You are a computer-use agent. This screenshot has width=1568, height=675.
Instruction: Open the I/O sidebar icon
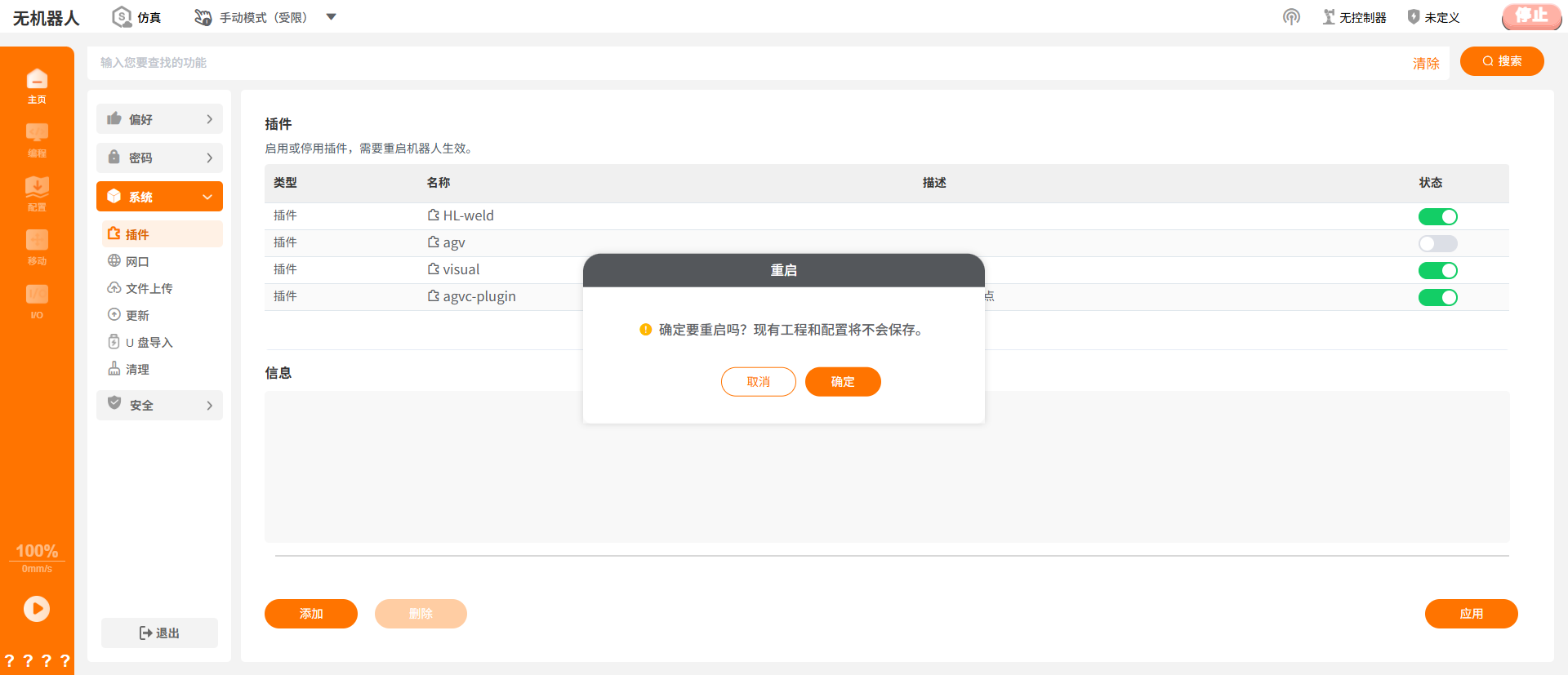pyautogui.click(x=37, y=301)
